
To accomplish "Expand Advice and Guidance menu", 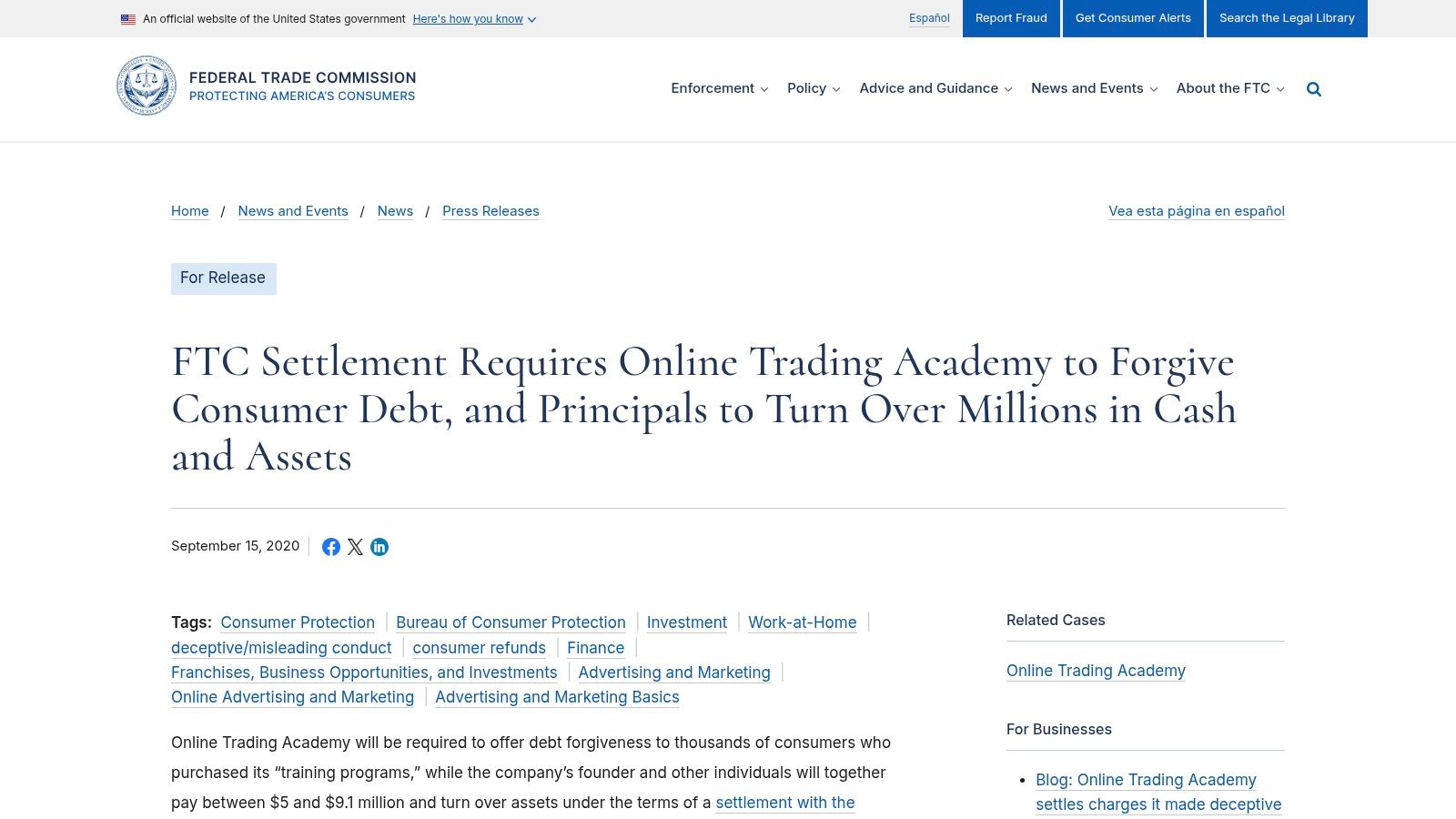I will tap(935, 88).
